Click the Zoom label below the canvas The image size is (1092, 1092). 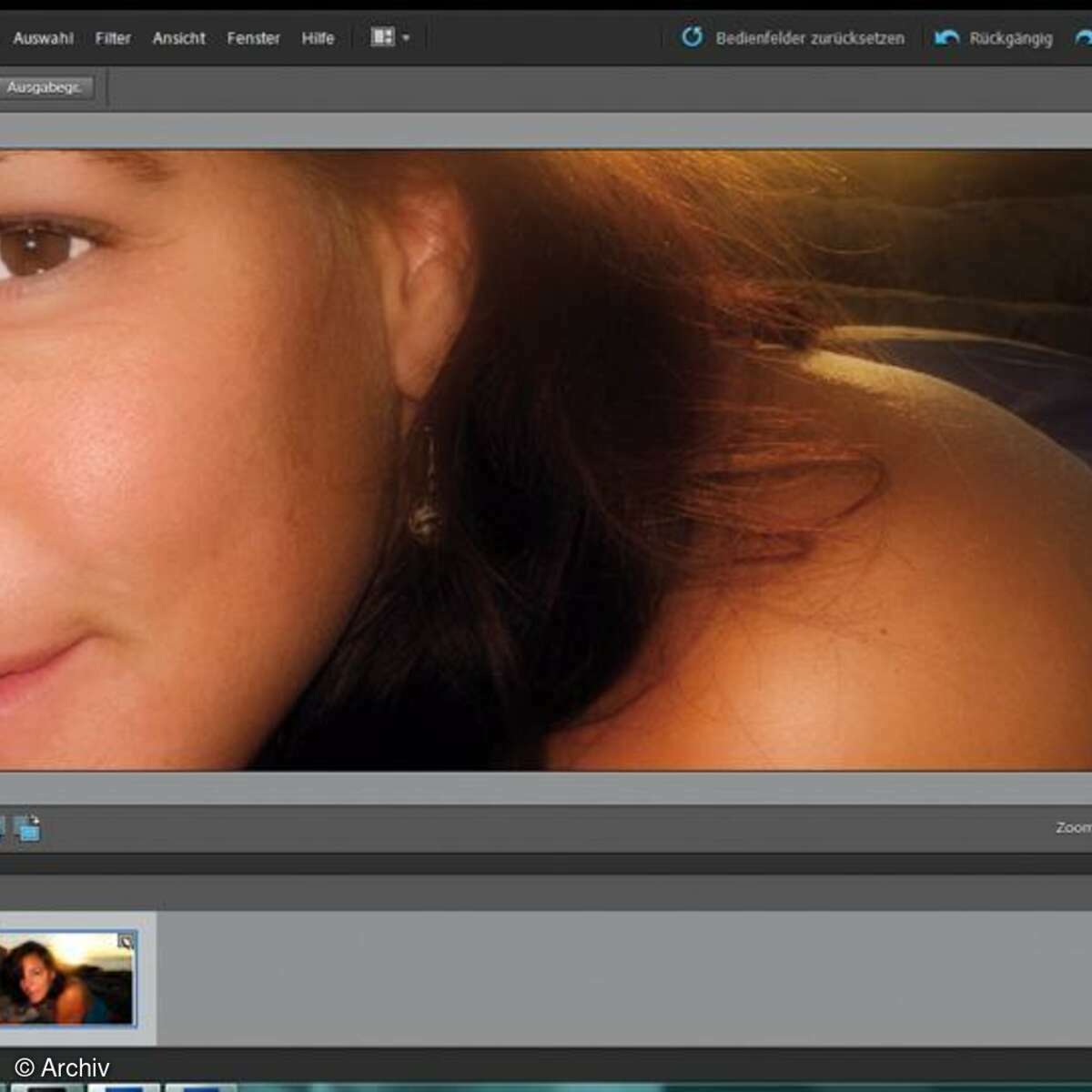coord(1072,827)
